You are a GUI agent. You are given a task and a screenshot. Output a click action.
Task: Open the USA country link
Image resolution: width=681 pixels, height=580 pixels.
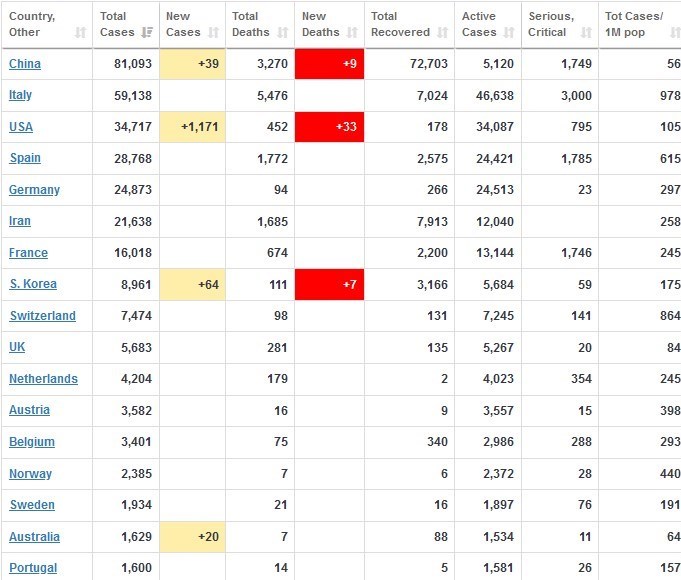21,127
